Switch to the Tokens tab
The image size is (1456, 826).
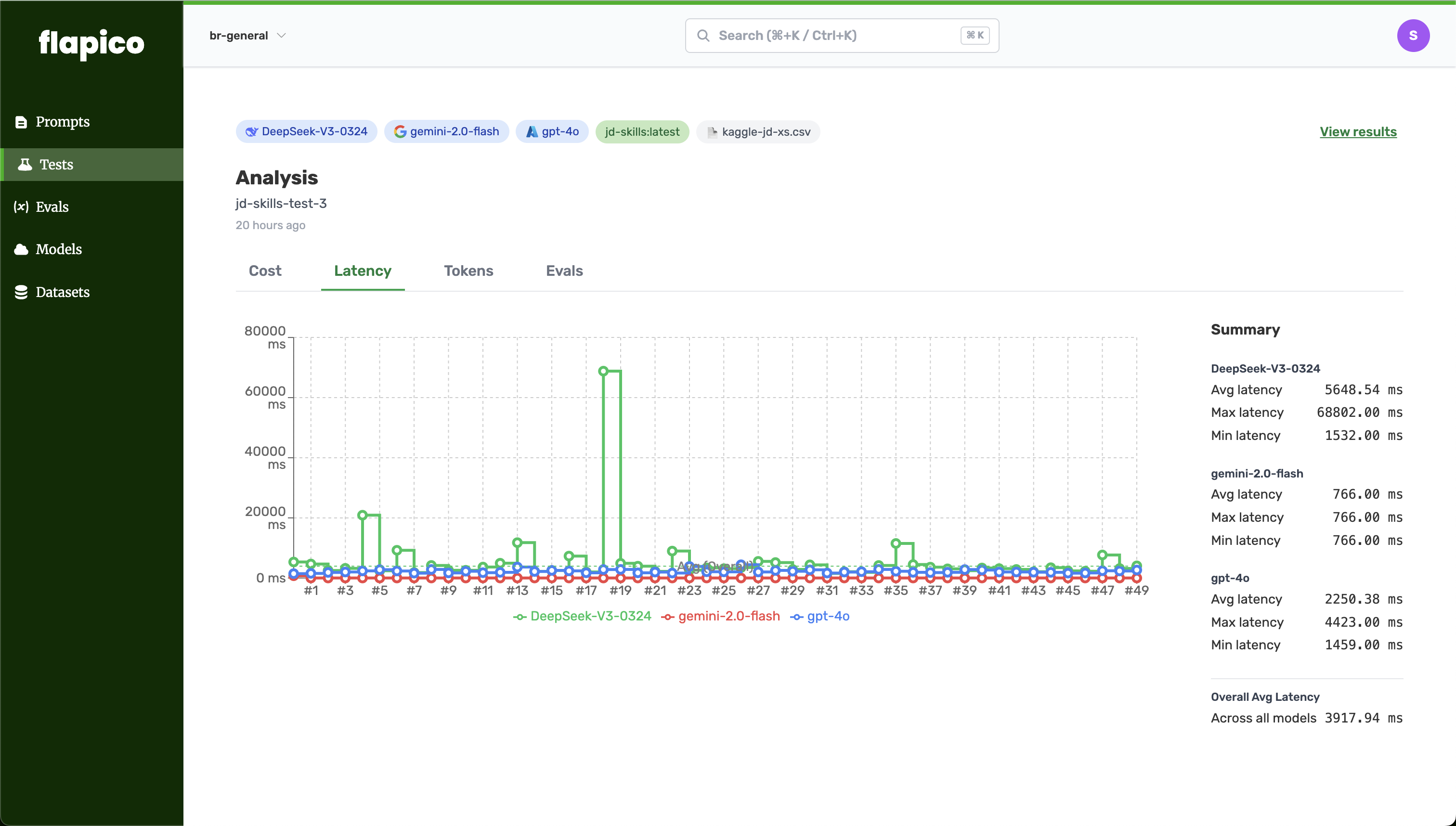468,271
